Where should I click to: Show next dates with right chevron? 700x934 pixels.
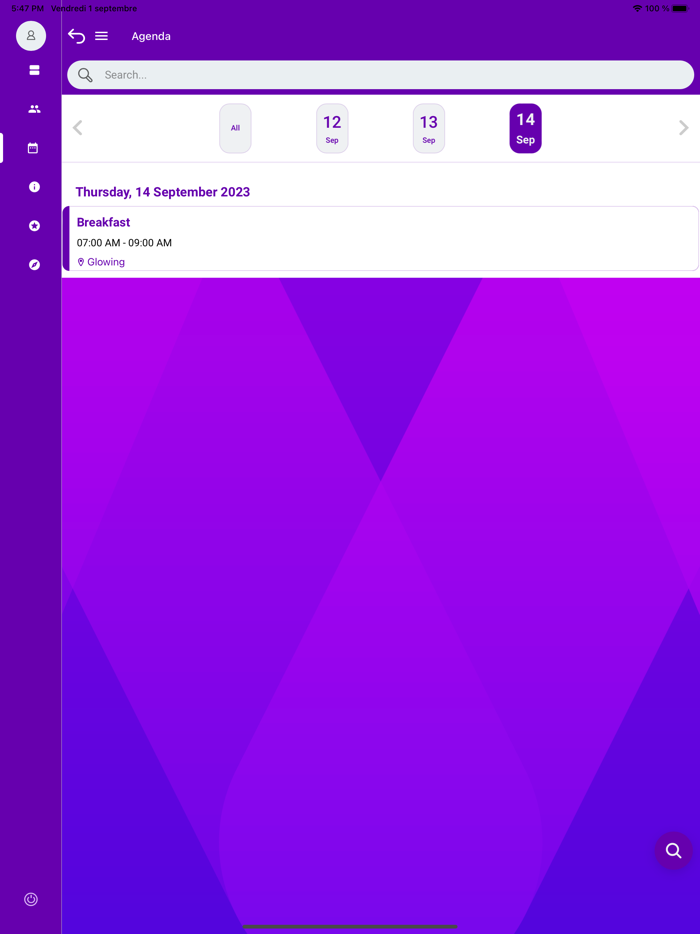684,127
